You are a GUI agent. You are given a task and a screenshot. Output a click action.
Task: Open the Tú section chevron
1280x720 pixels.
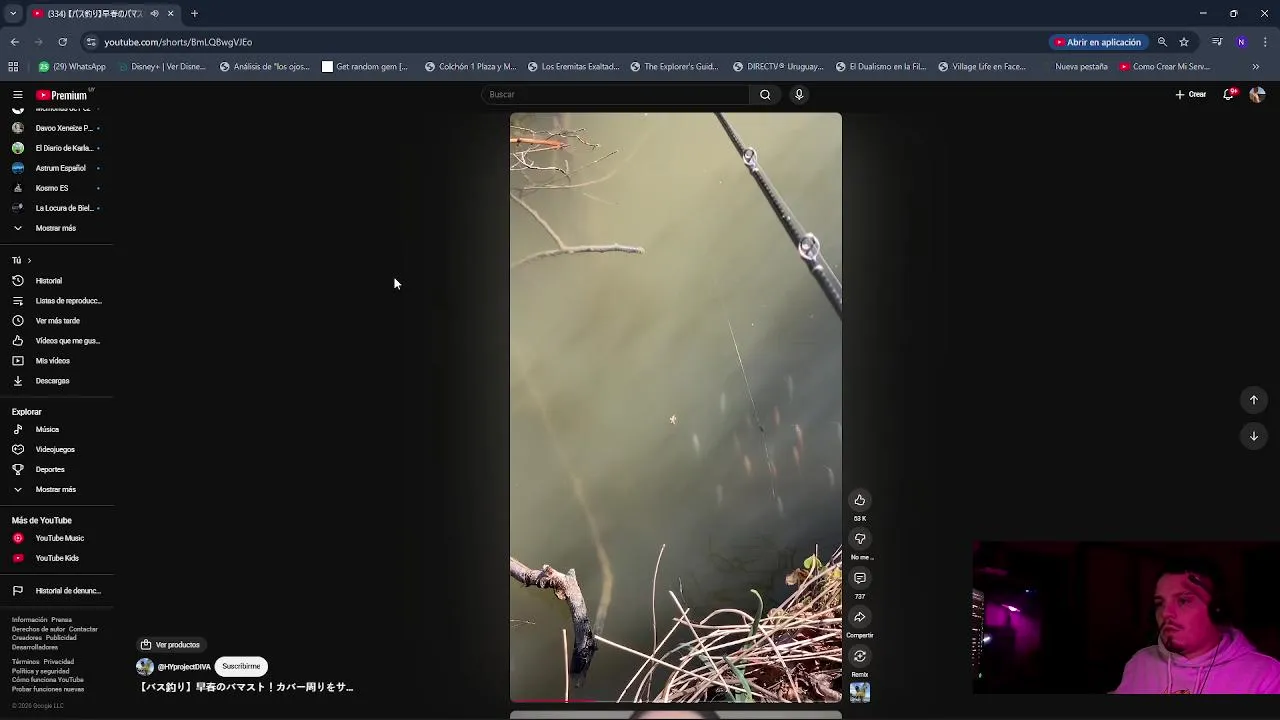(29, 261)
